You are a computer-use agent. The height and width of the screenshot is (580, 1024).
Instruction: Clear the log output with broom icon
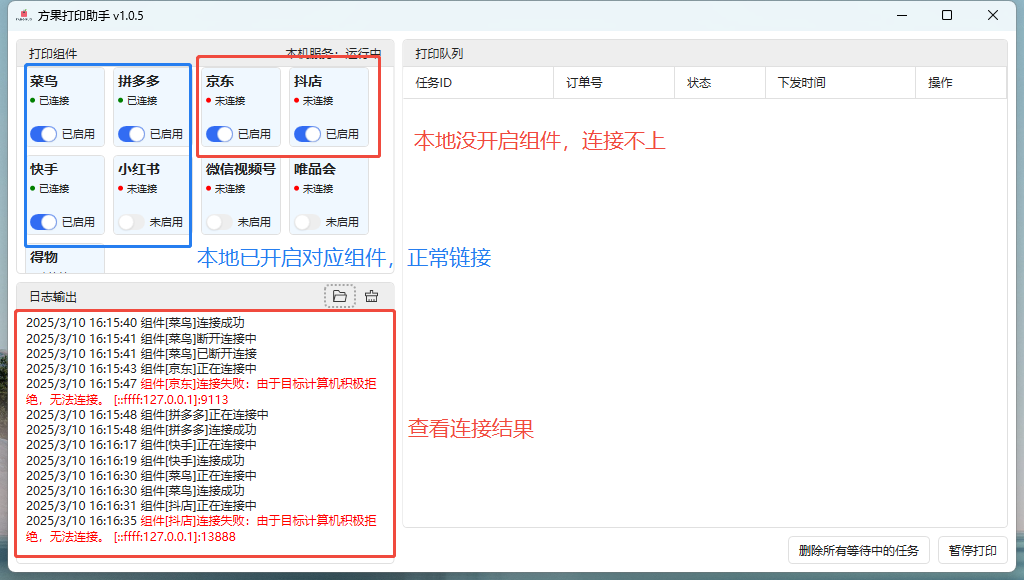(372, 297)
